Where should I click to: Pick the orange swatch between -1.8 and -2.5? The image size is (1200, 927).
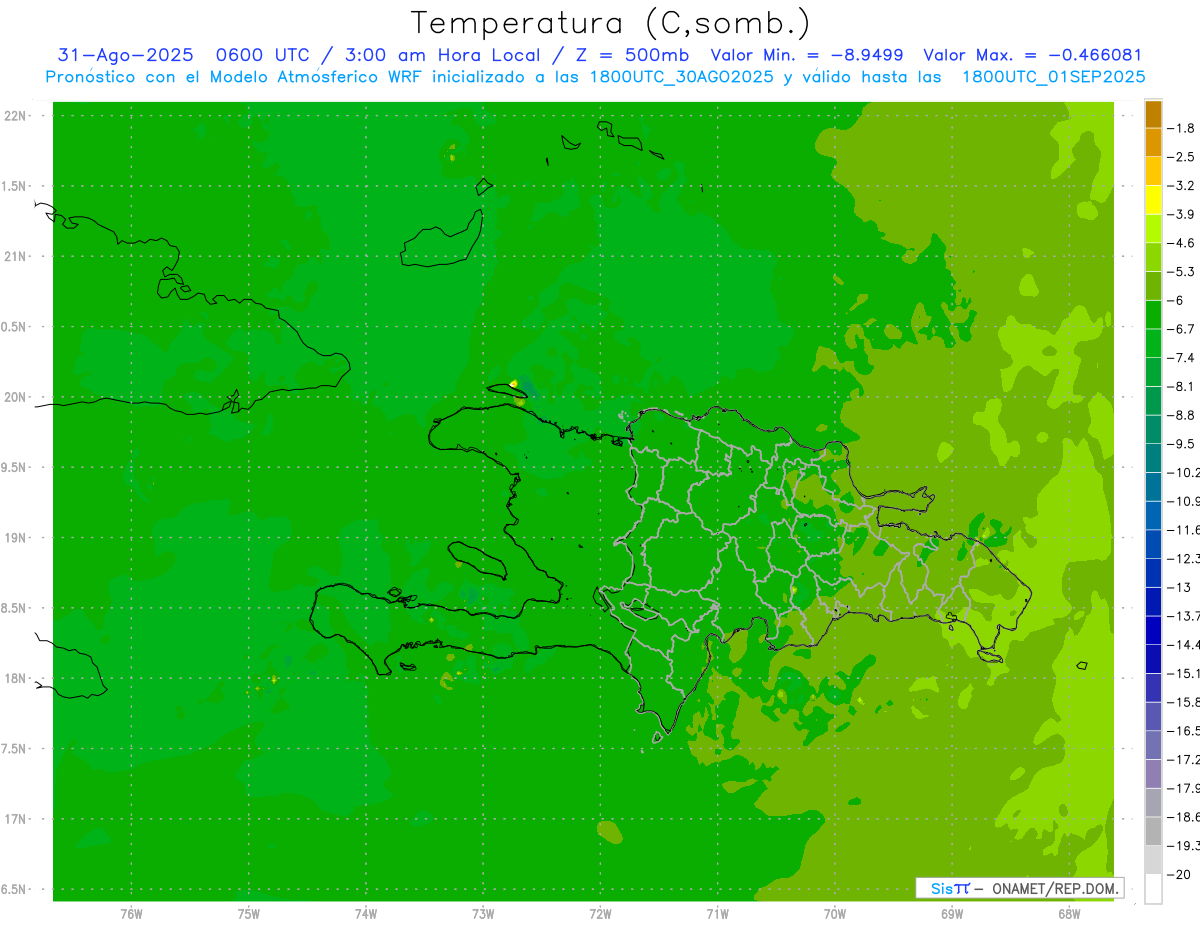coord(1153,143)
